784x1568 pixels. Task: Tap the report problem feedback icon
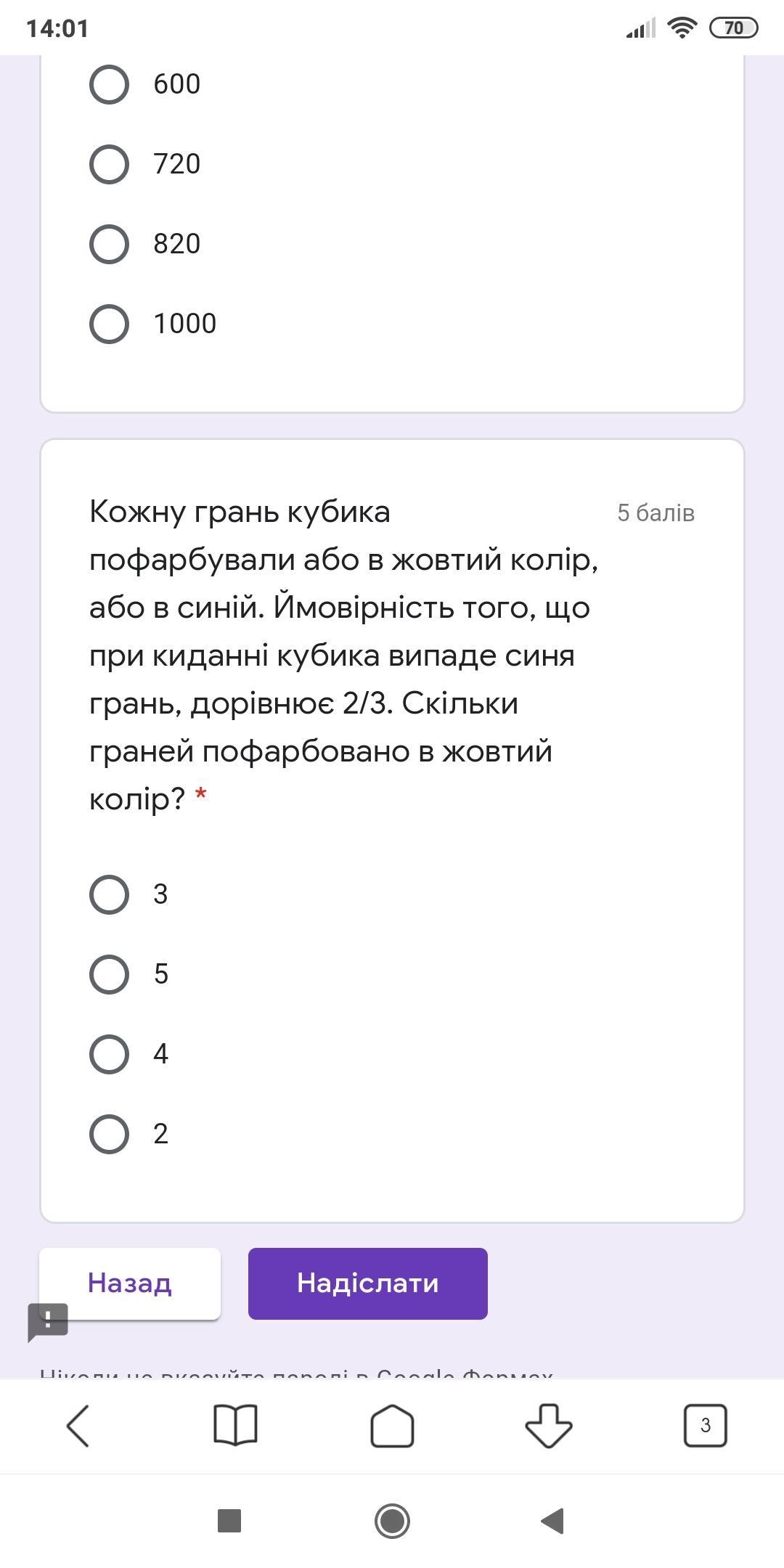click(48, 1321)
